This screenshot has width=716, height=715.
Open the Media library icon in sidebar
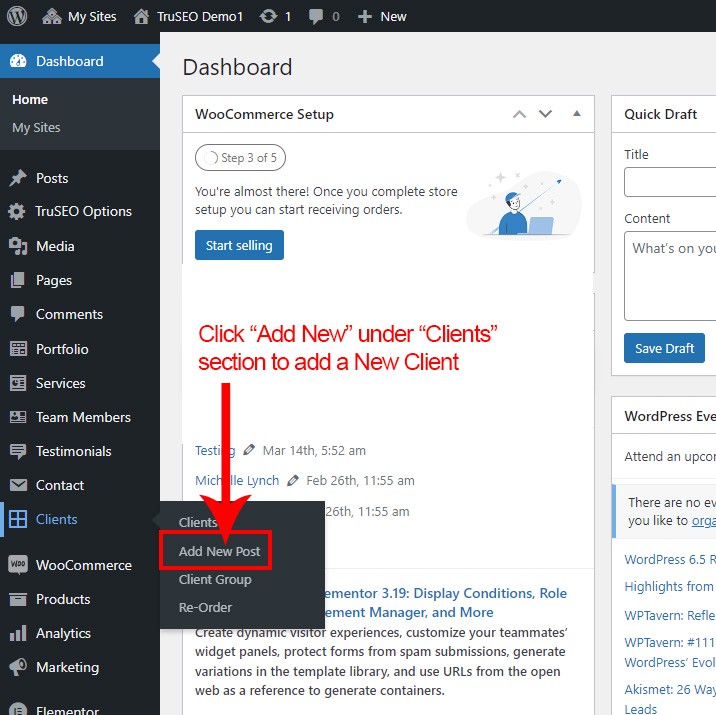coord(18,246)
